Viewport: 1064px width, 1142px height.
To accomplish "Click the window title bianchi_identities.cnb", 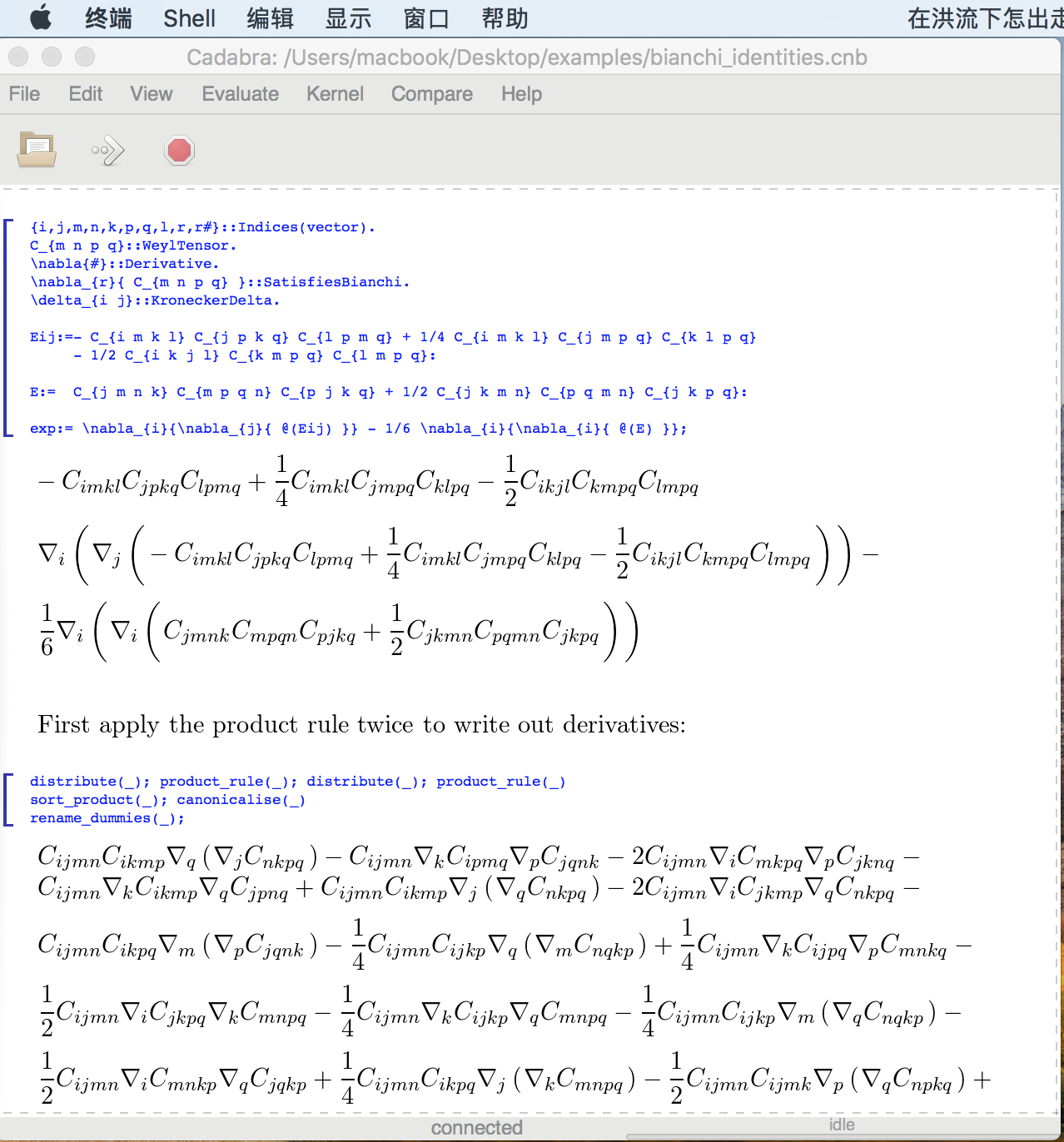I will click(527, 57).
